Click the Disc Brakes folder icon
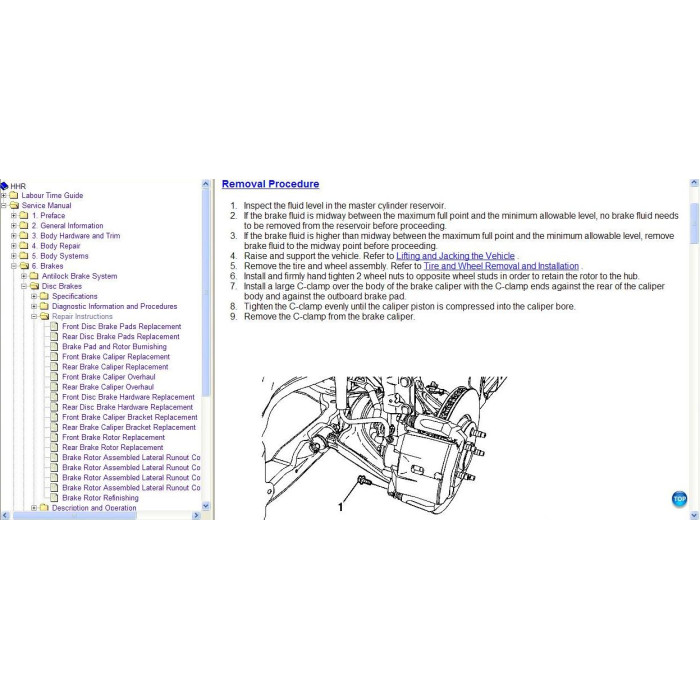700x700 pixels. coord(34,286)
